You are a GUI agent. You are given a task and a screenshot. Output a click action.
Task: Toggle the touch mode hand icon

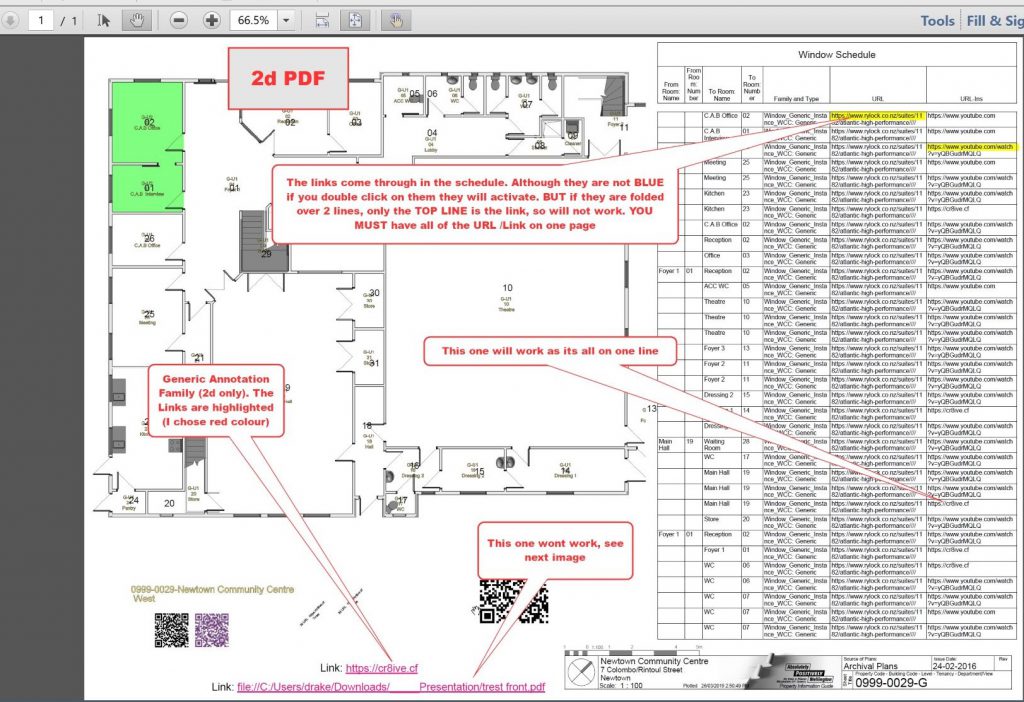pyautogui.click(x=396, y=20)
